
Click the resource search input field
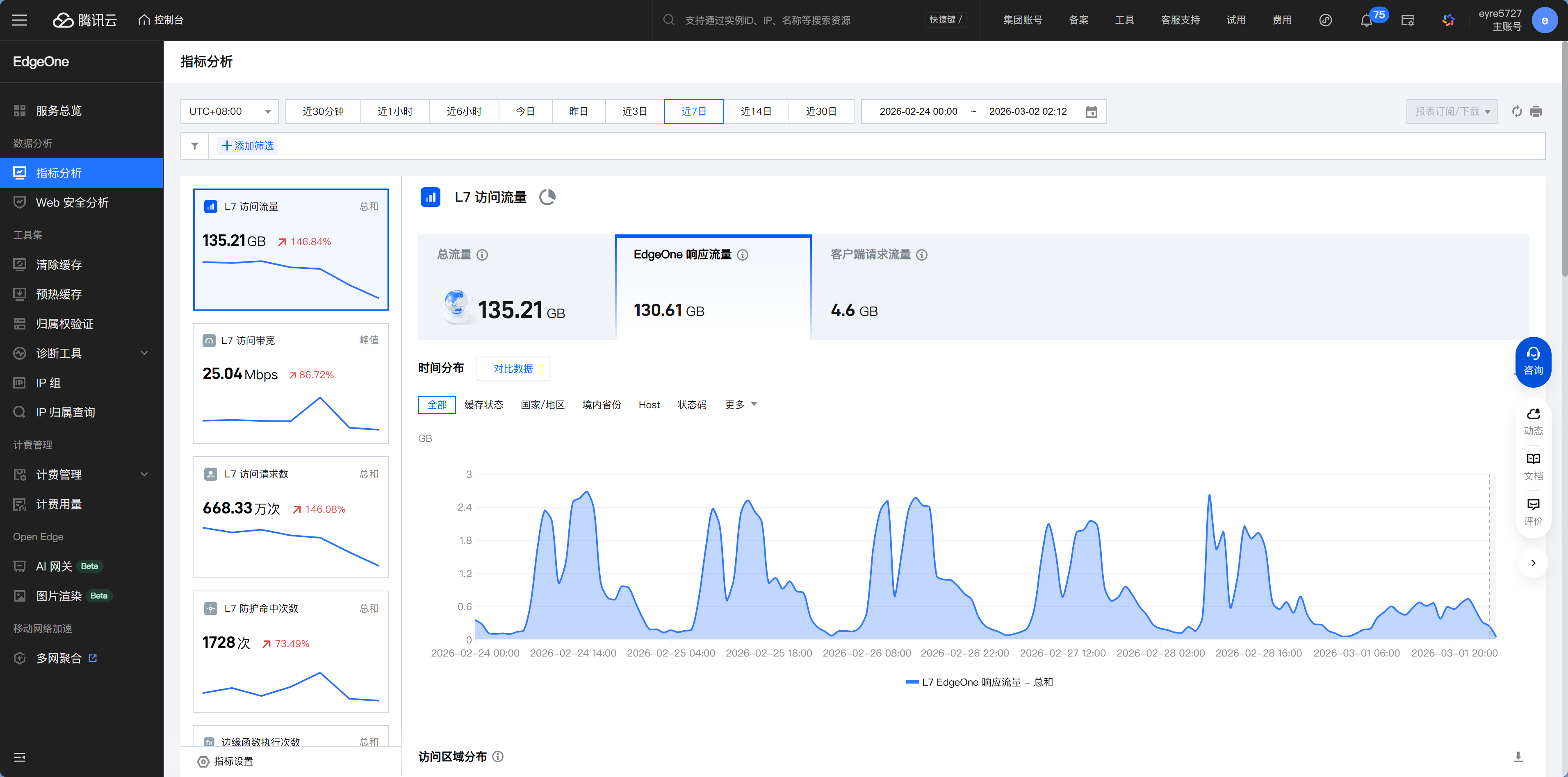coord(767,20)
